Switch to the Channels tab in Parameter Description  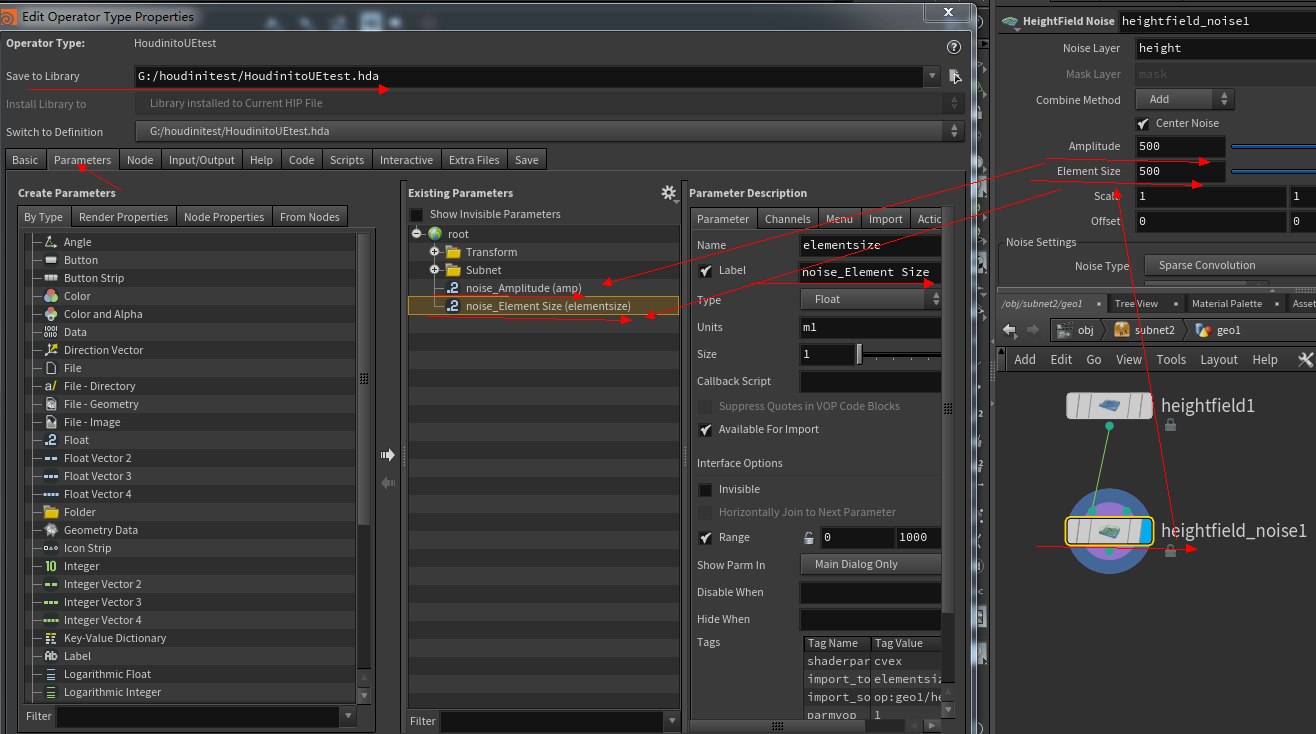pos(787,218)
